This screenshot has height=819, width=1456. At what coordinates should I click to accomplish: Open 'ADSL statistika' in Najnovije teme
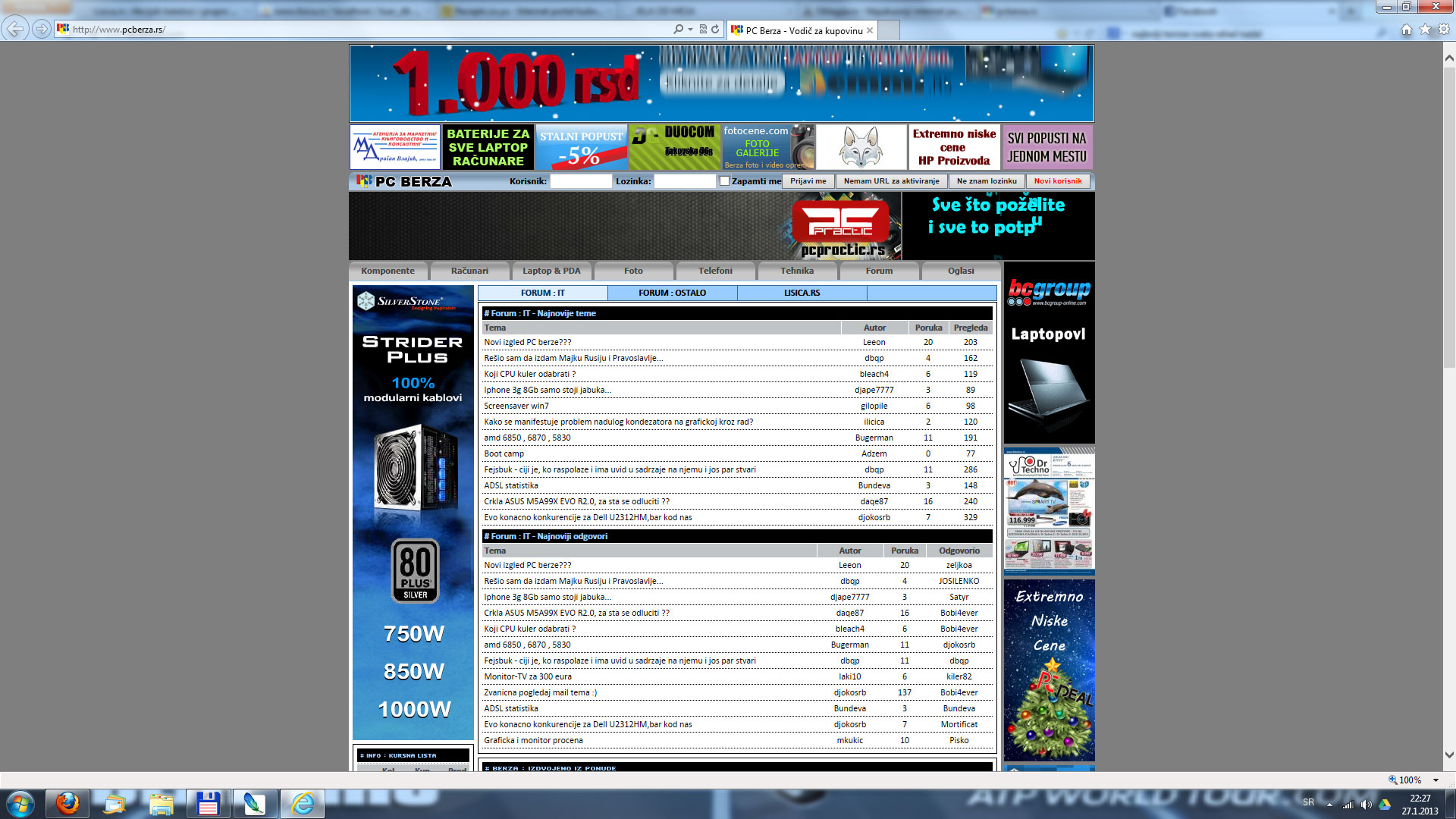pyautogui.click(x=511, y=486)
